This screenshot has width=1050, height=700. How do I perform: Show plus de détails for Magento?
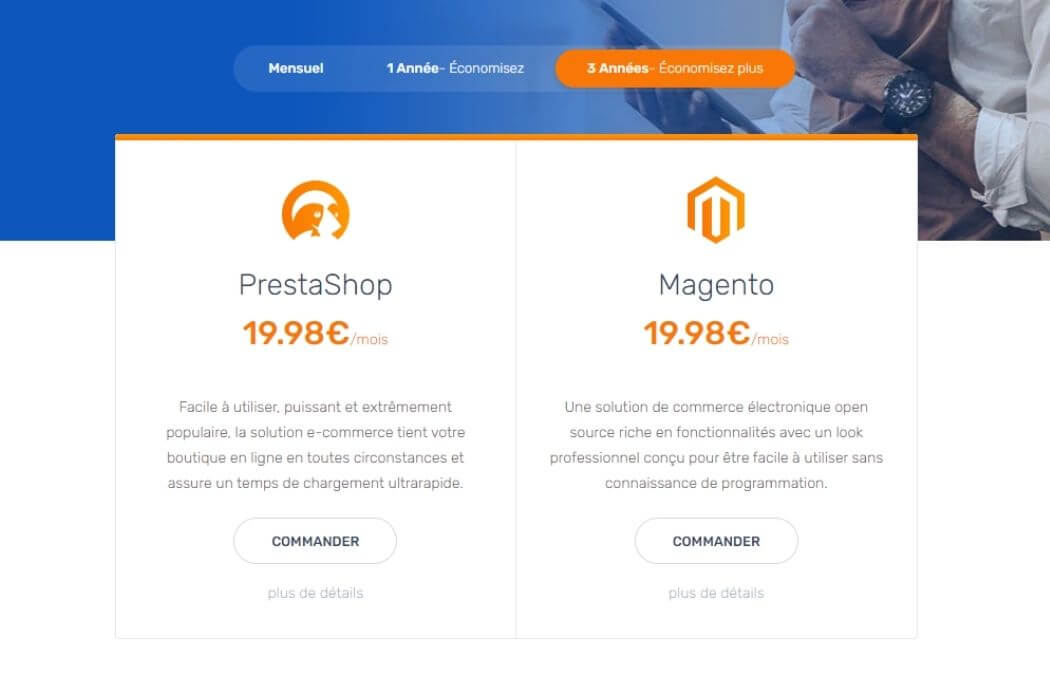click(x=716, y=593)
